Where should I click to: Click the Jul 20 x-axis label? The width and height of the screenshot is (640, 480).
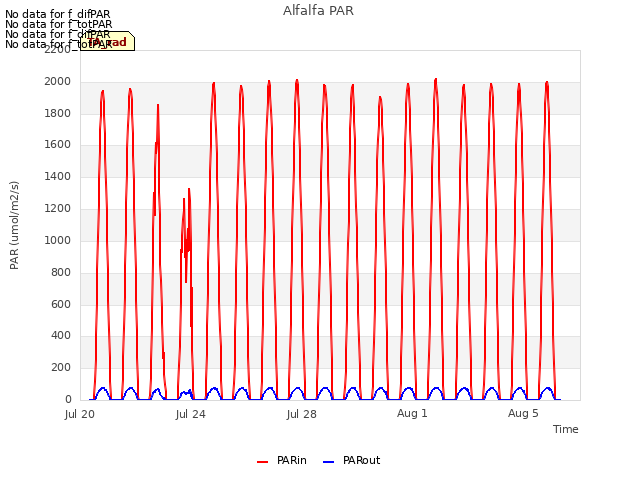click(80, 414)
